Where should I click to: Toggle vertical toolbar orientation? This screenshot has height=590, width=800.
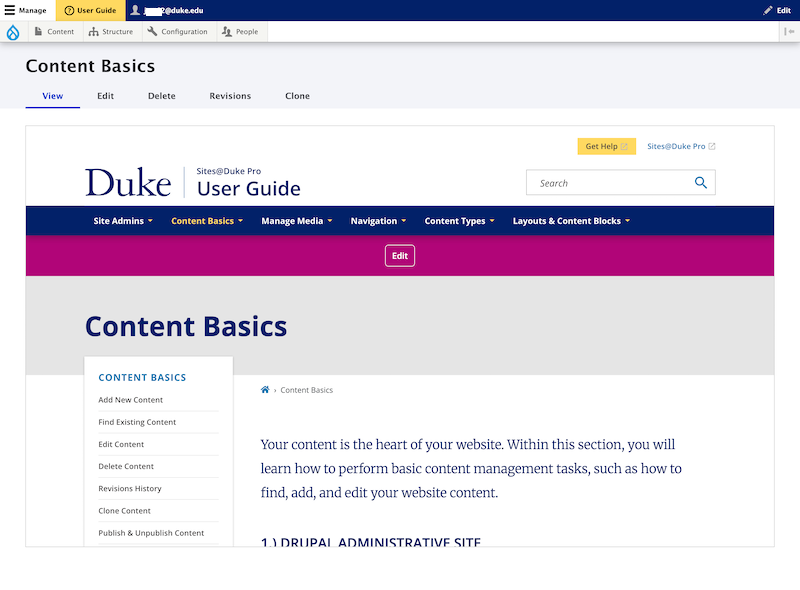click(789, 31)
